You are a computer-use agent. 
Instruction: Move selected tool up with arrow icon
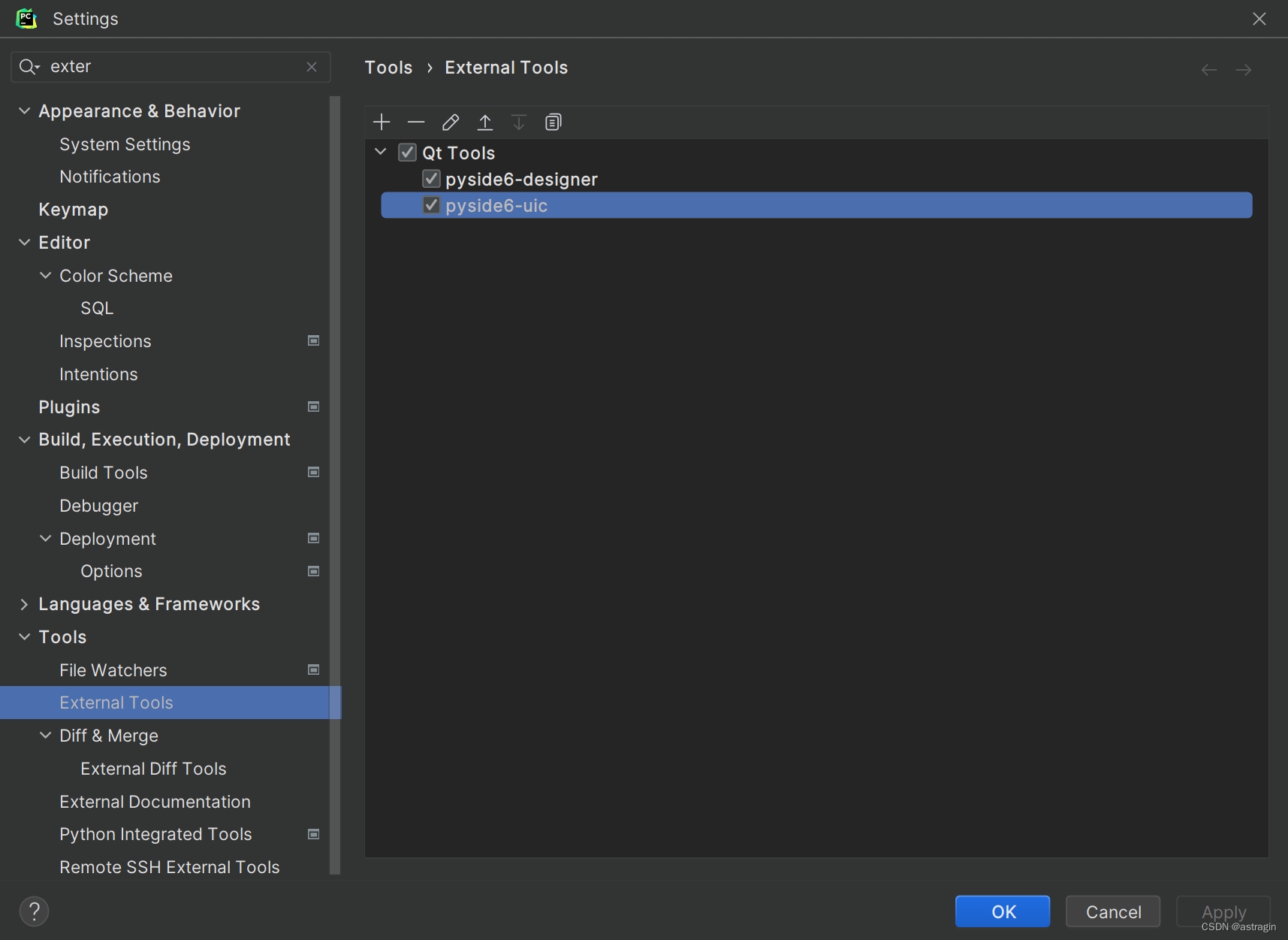485,122
